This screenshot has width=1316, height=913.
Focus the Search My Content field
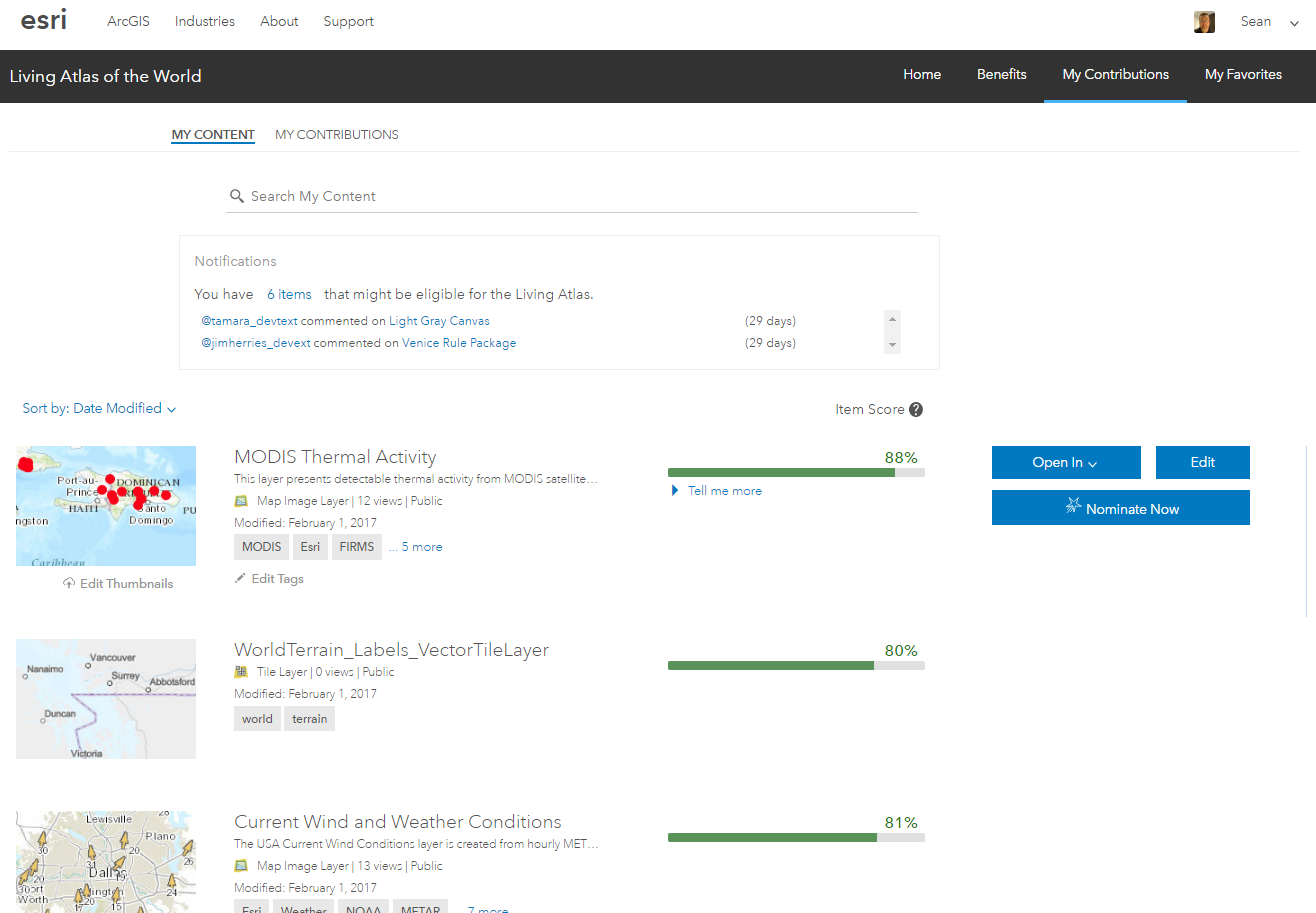(580, 197)
